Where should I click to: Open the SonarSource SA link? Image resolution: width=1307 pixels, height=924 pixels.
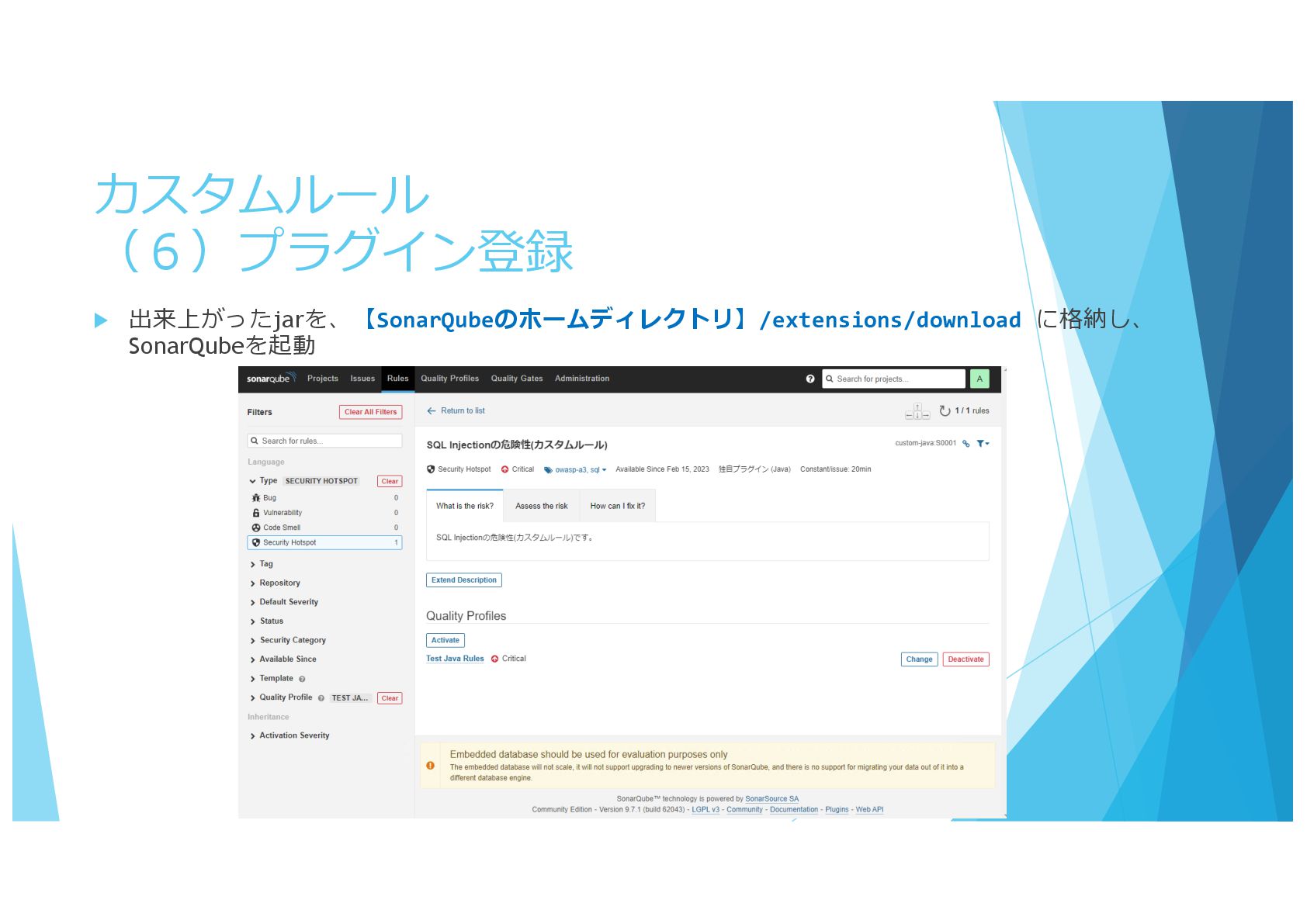coord(772,799)
